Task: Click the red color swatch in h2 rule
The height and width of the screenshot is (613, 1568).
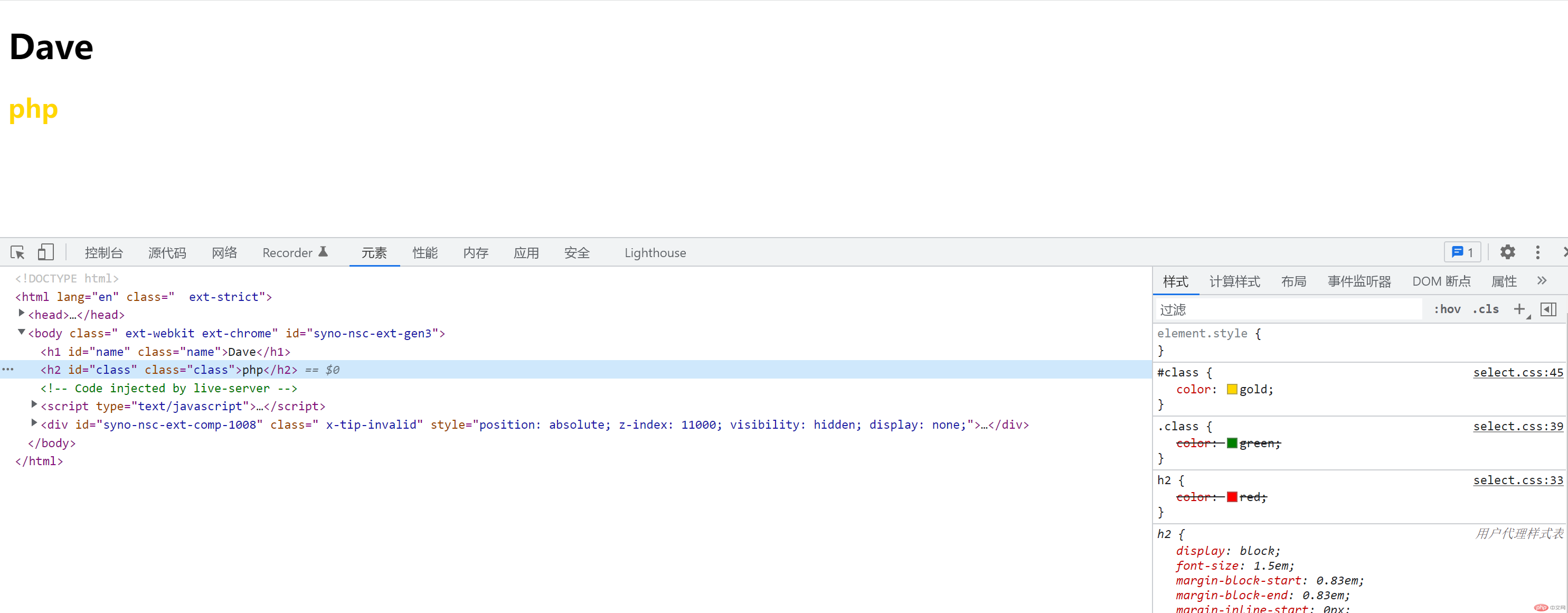Action: [1232, 497]
